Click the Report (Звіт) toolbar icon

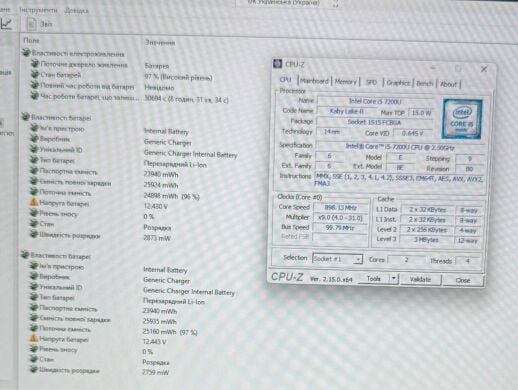[32, 24]
